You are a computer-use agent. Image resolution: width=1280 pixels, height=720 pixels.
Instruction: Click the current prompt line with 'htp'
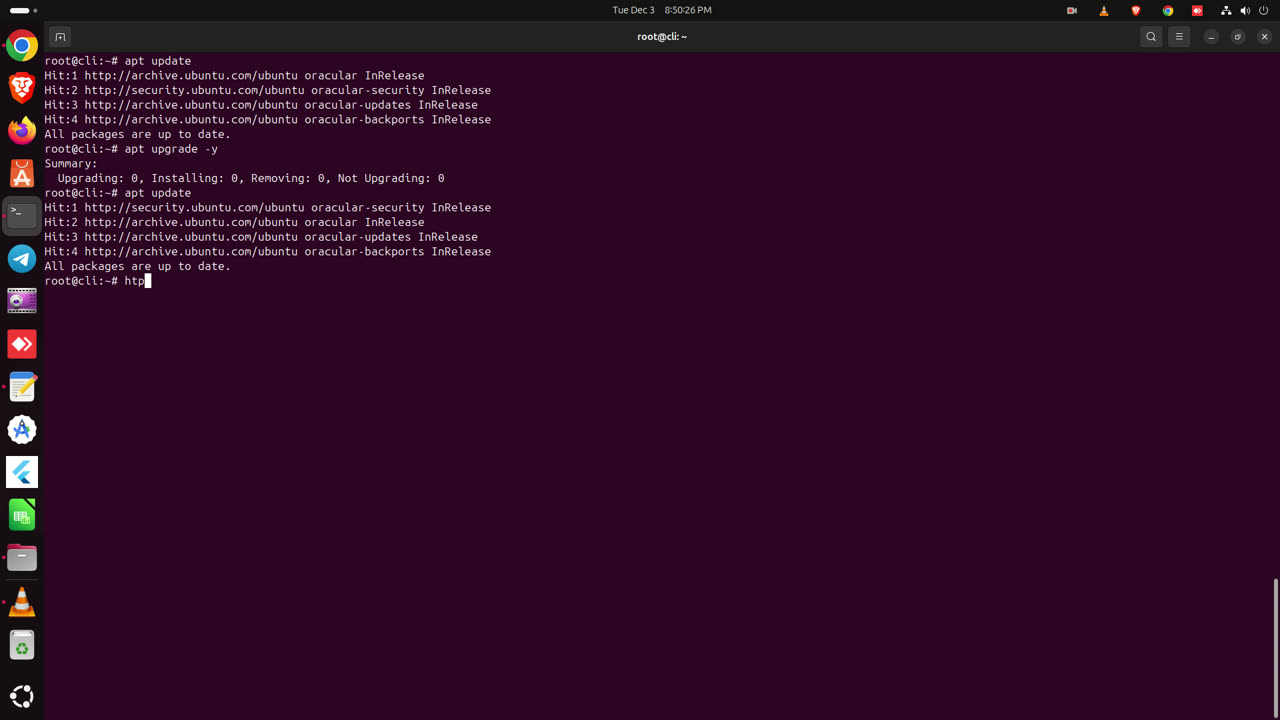(97, 281)
